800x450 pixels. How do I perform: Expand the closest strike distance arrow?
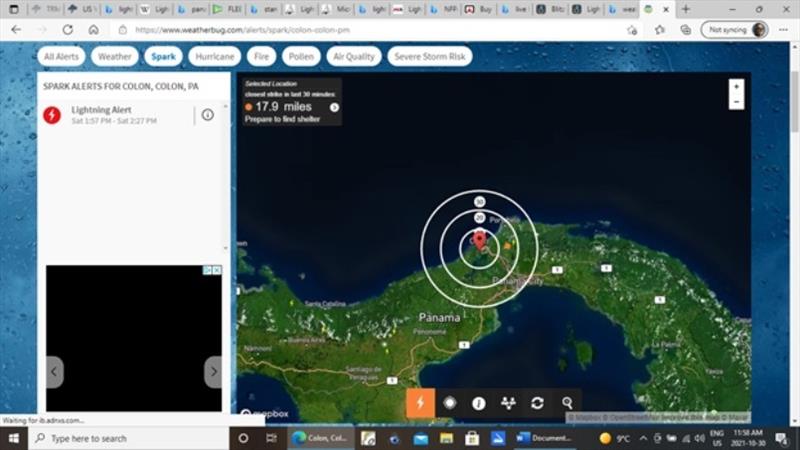click(x=334, y=107)
